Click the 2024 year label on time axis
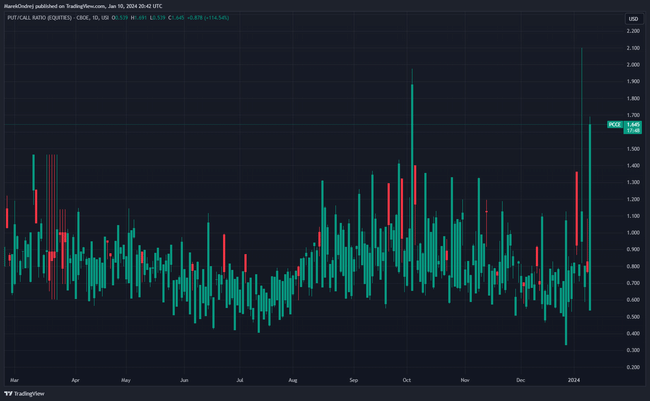Image resolution: width=650 pixels, height=401 pixels. coord(574,381)
